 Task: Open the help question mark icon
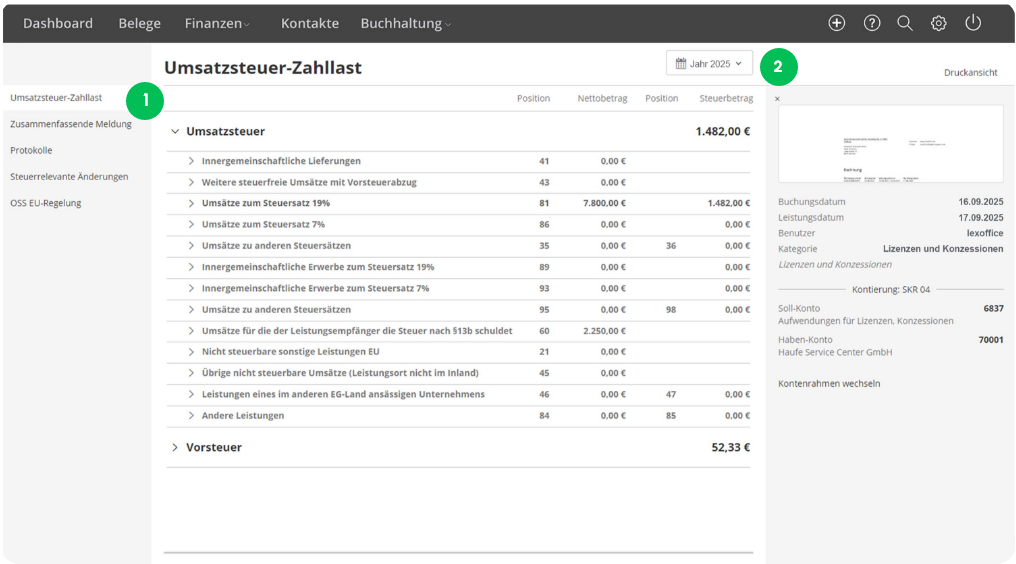(x=872, y=23)
